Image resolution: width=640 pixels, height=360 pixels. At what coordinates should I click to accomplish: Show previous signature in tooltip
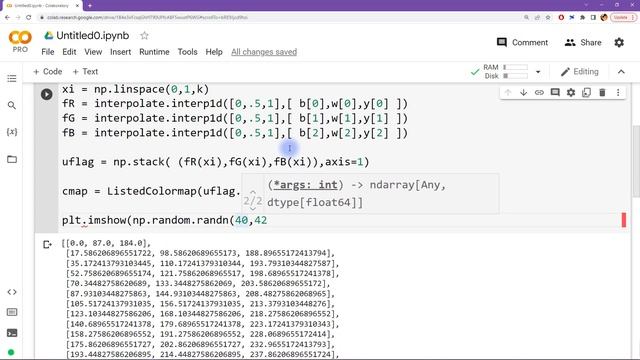click(x=253, y=192)
